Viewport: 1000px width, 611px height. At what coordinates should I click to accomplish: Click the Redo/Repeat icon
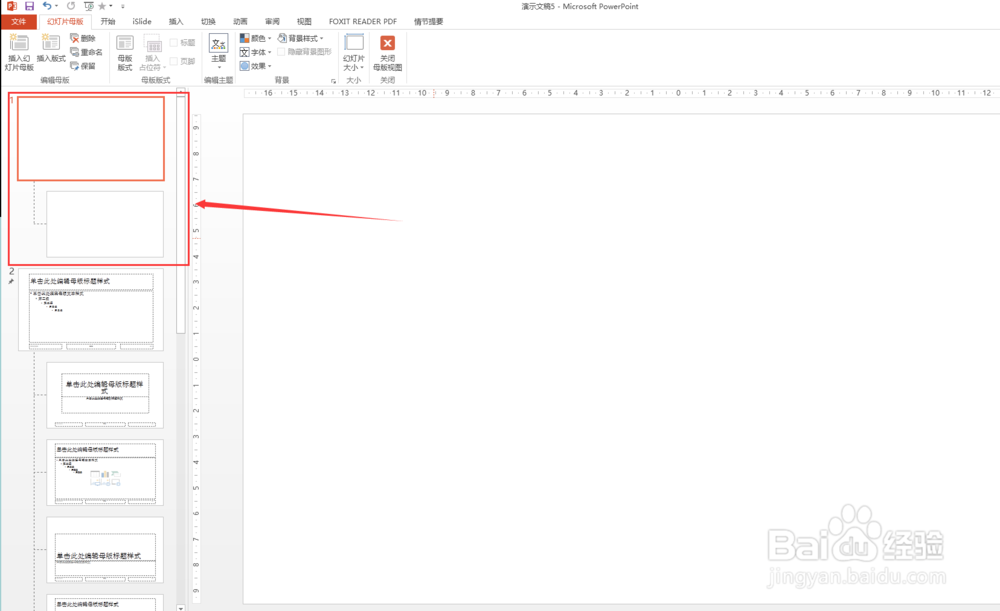pyautogui.click(x=71, y=6)
